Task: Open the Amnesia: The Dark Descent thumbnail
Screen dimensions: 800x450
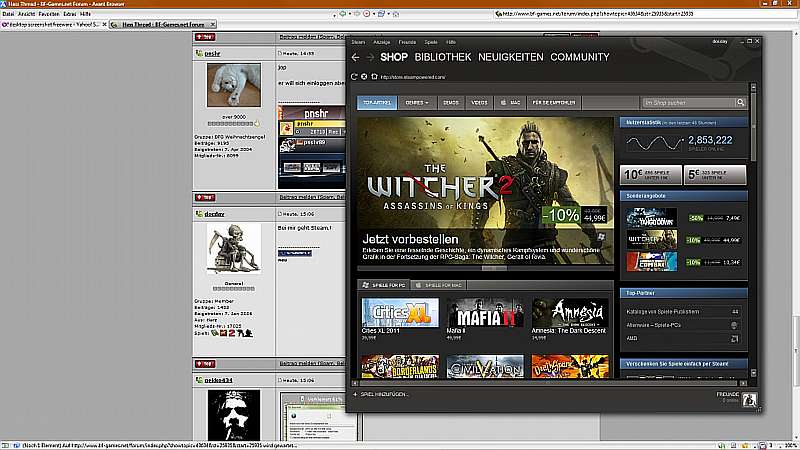Action: tap(570, 312)
